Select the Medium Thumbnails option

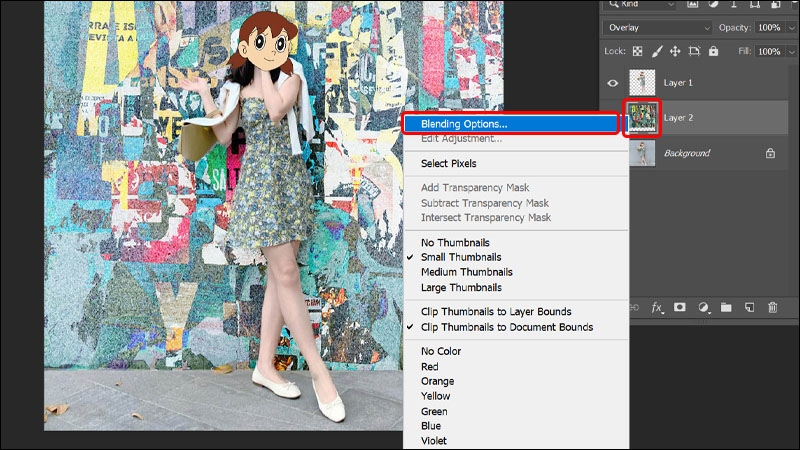(x=466, y=272)
